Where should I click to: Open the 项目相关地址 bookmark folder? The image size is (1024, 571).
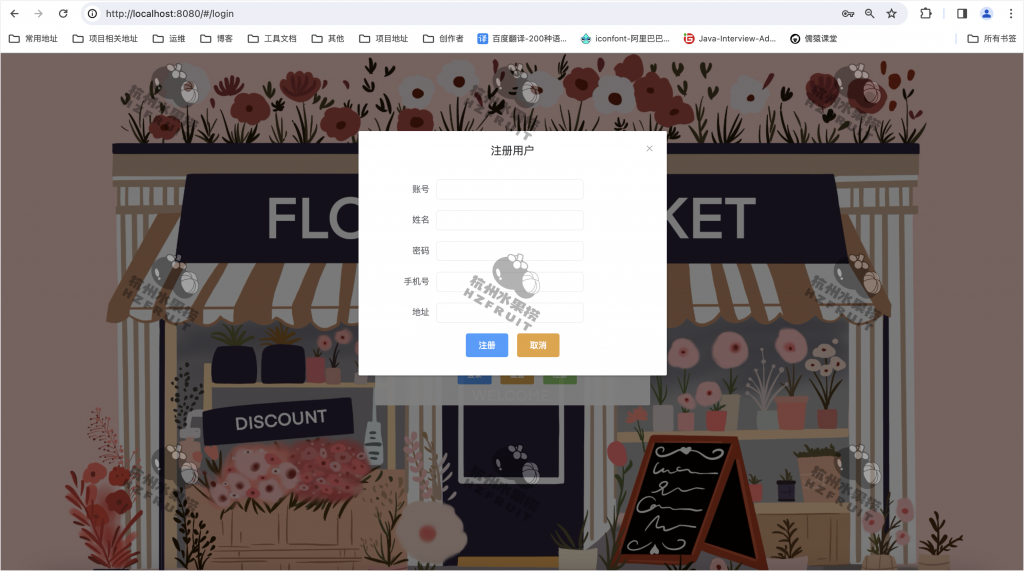click(x=105, y=39)
